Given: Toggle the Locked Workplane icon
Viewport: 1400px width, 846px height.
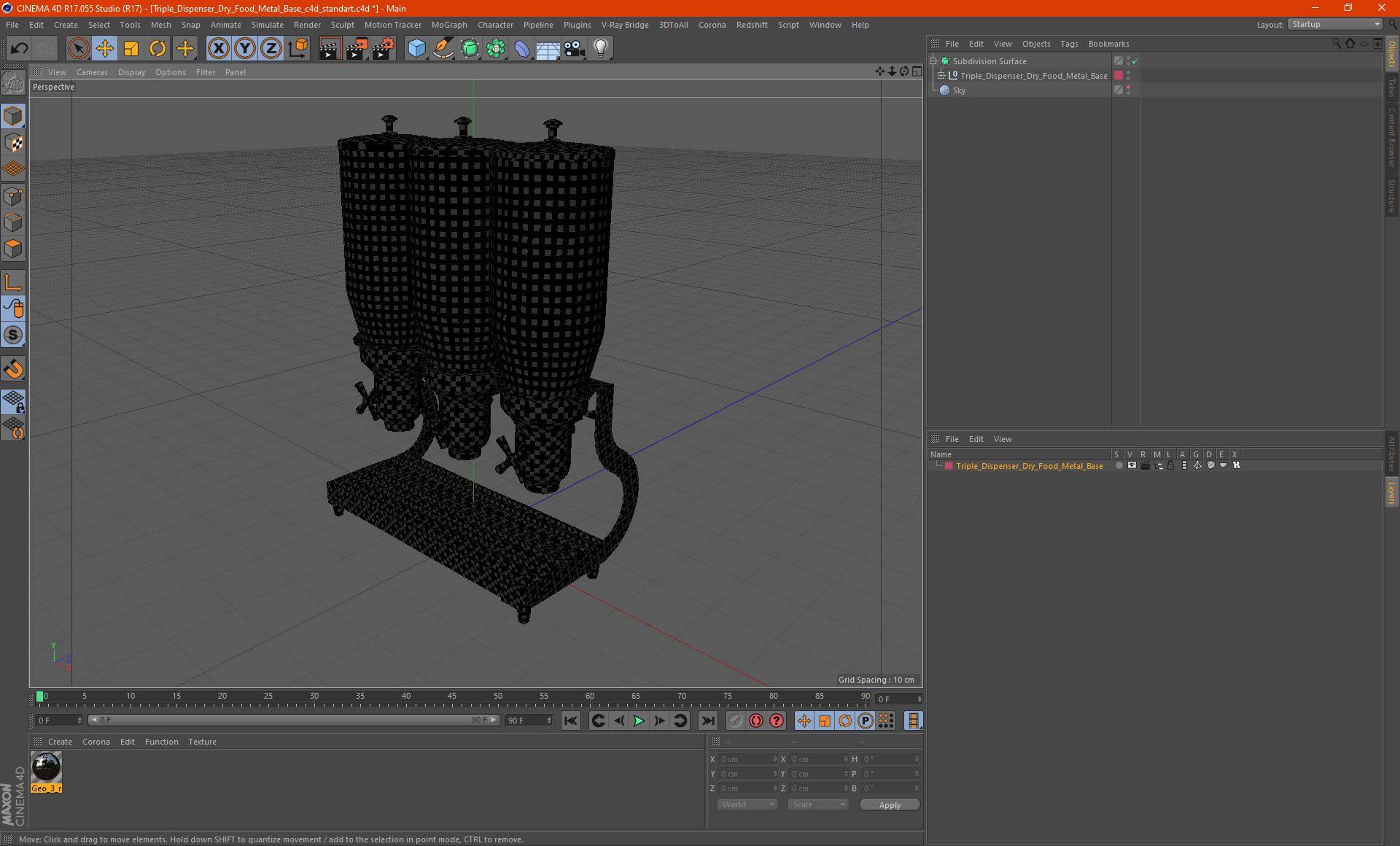Looking at the screenshot, I should 13,402.
